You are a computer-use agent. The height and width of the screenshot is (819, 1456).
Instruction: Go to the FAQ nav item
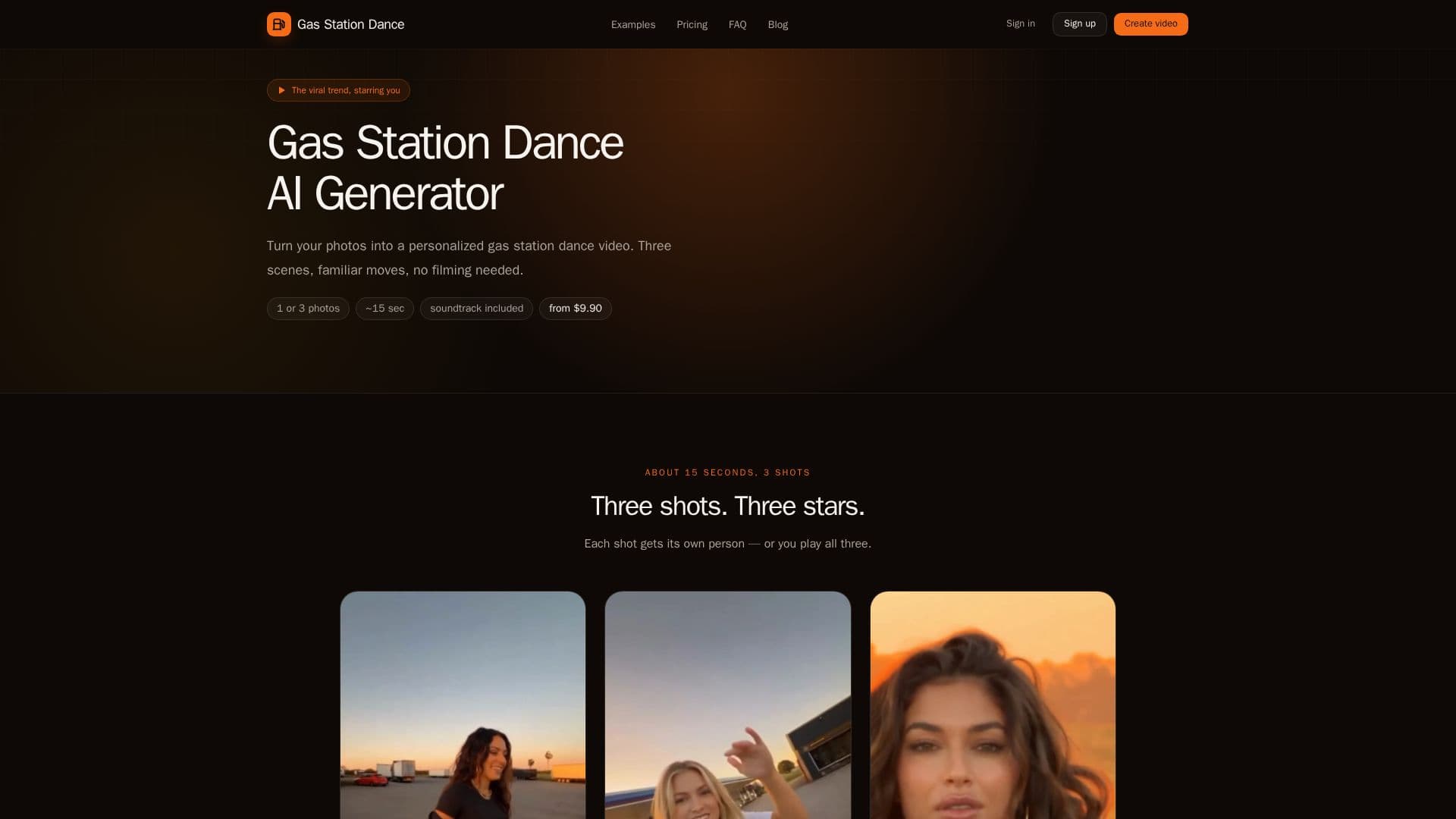[738, 24]
